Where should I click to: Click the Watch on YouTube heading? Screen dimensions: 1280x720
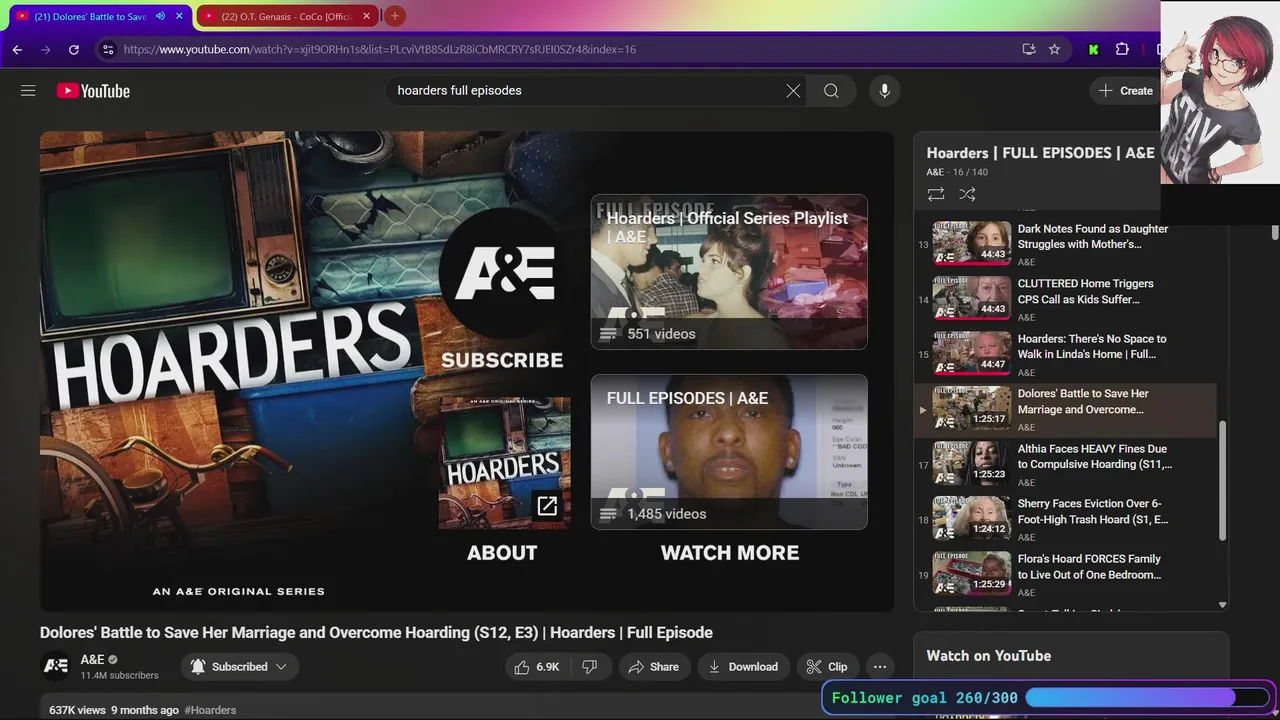pos(988,656)
